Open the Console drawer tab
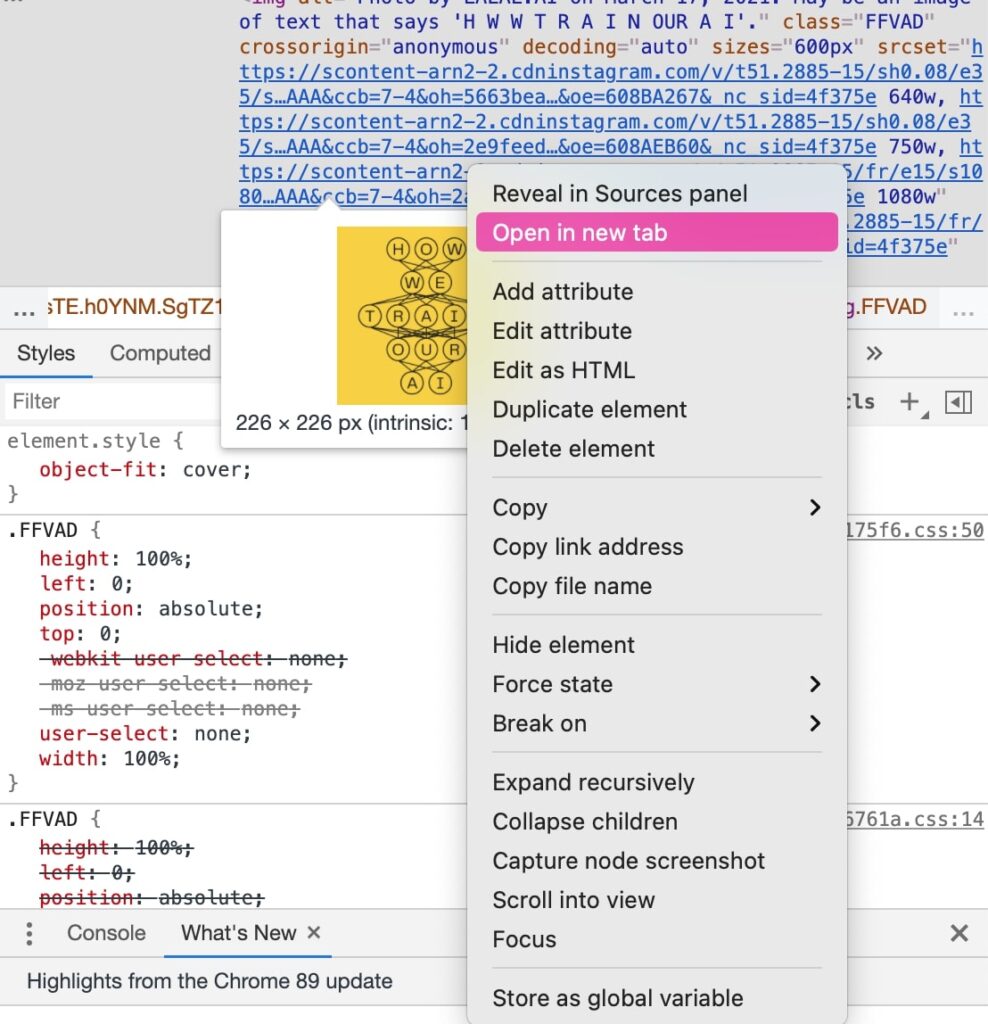The width and height of the screenshot is (988, 1024). pos(106,933)
